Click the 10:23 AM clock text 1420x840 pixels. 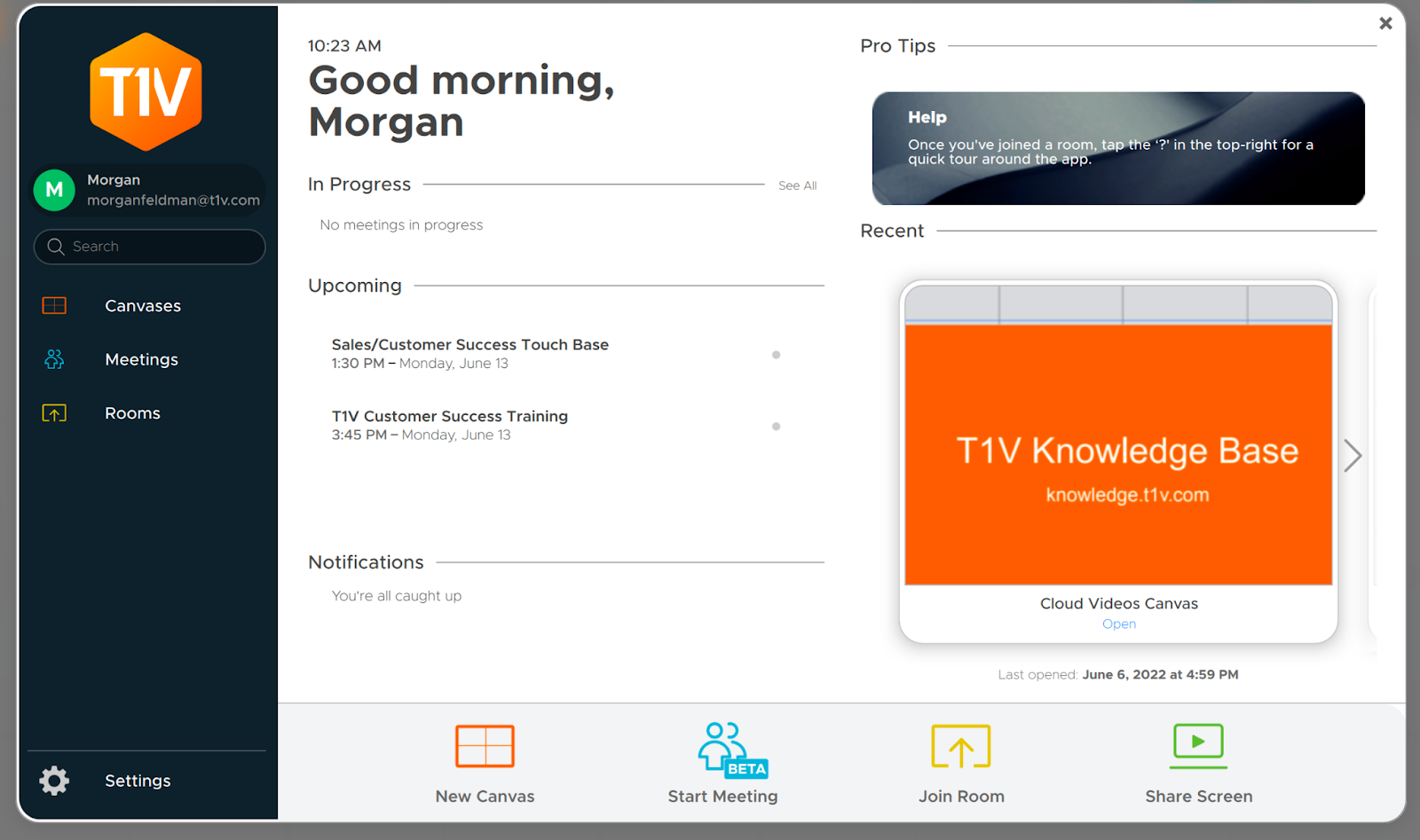[x=344, y=46]
